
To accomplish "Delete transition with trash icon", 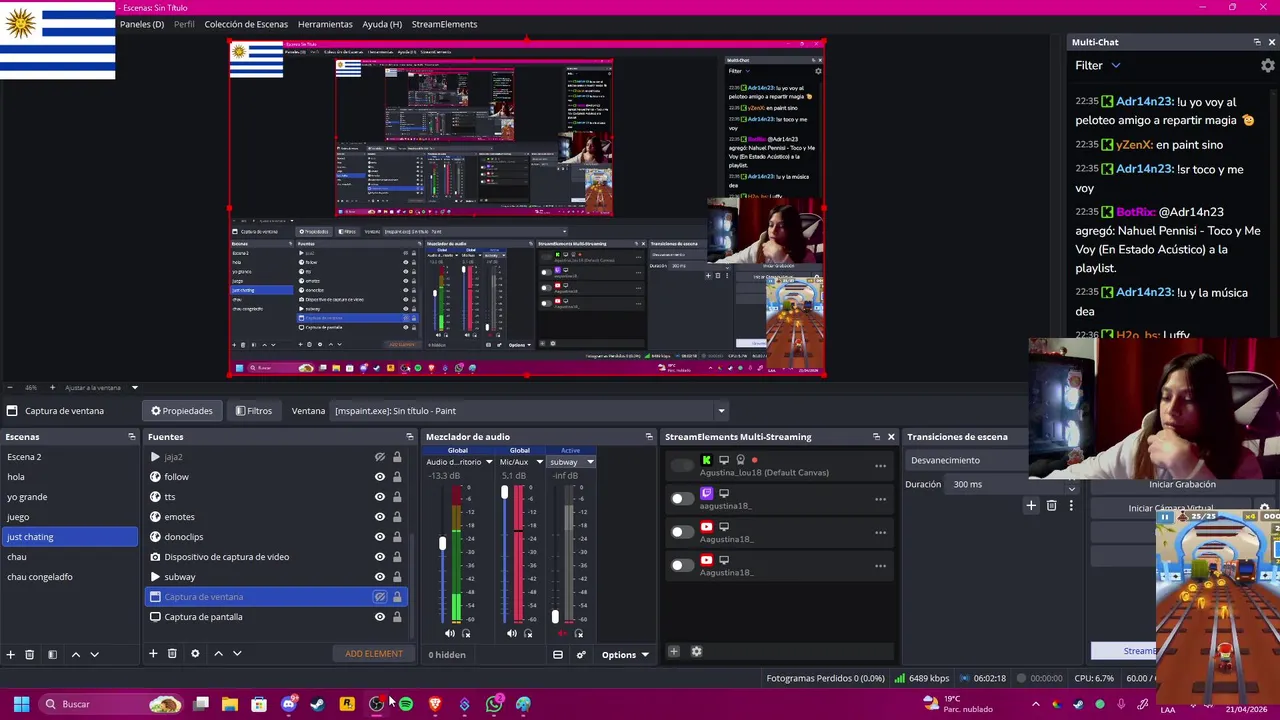I will [x=1051, y=506].
